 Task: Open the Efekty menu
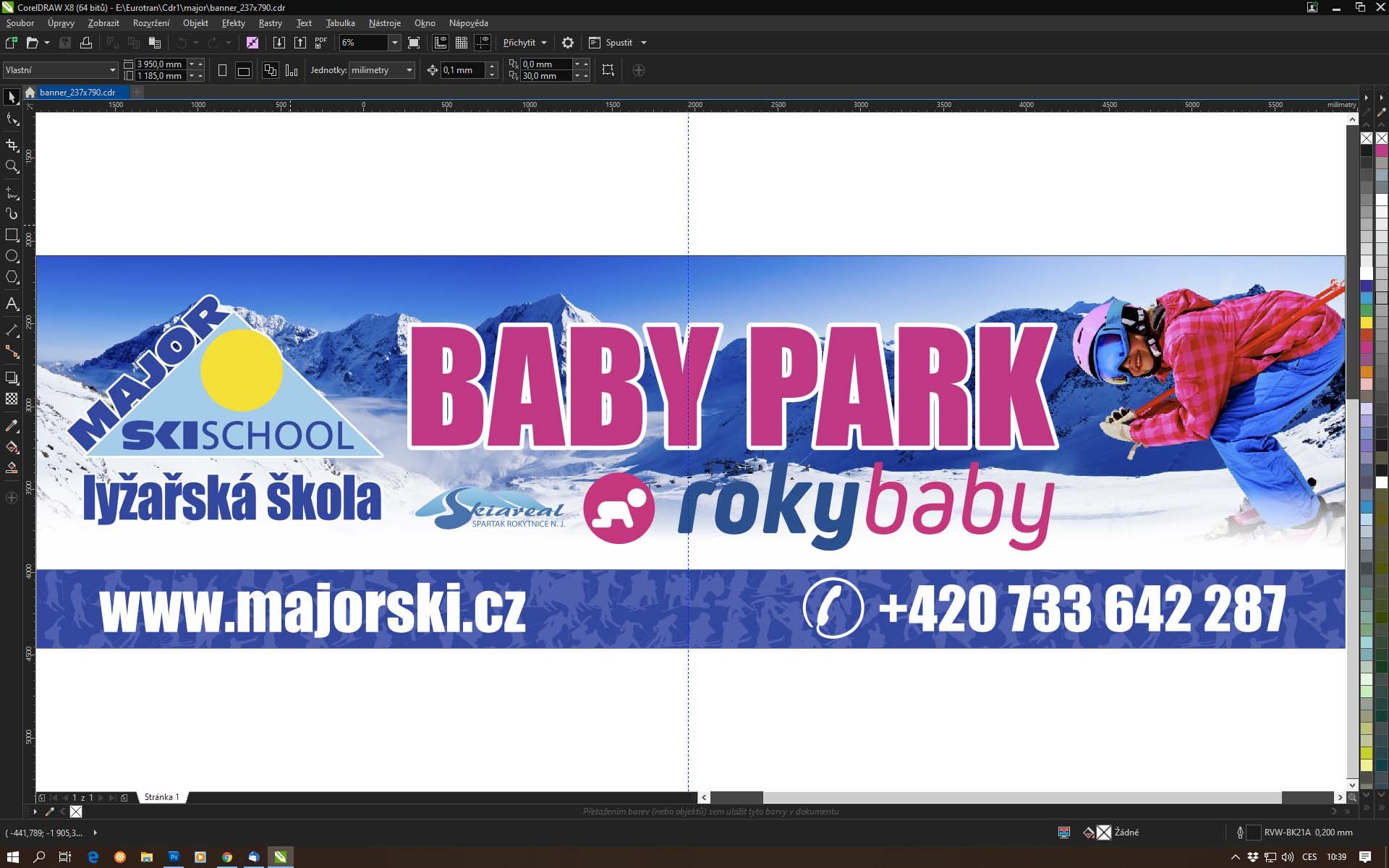click(x=233, y=23)
